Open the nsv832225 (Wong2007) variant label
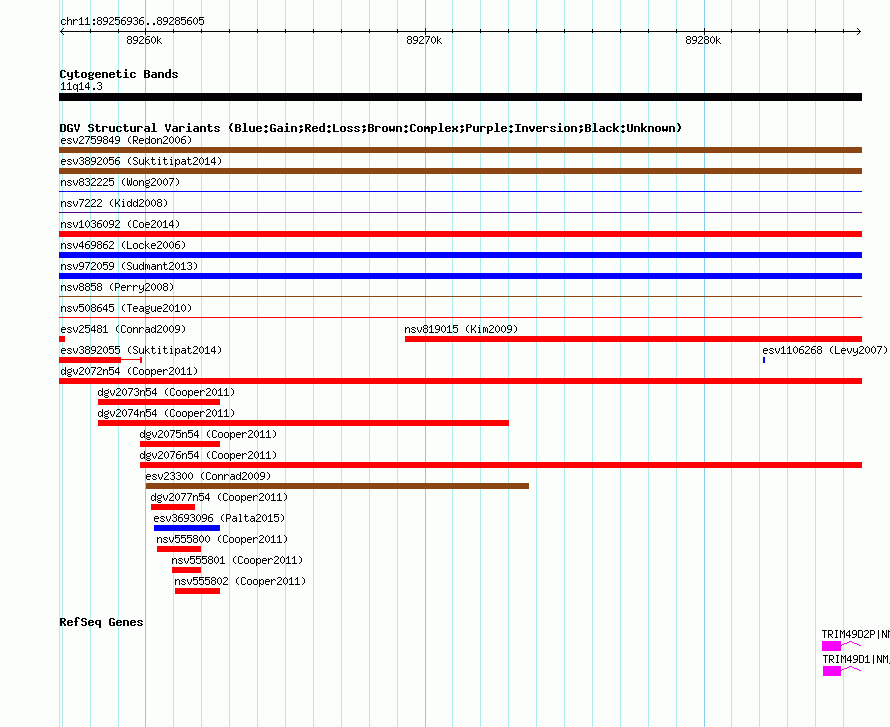Screen dimensions: 890x727 [x=120, y=182]
